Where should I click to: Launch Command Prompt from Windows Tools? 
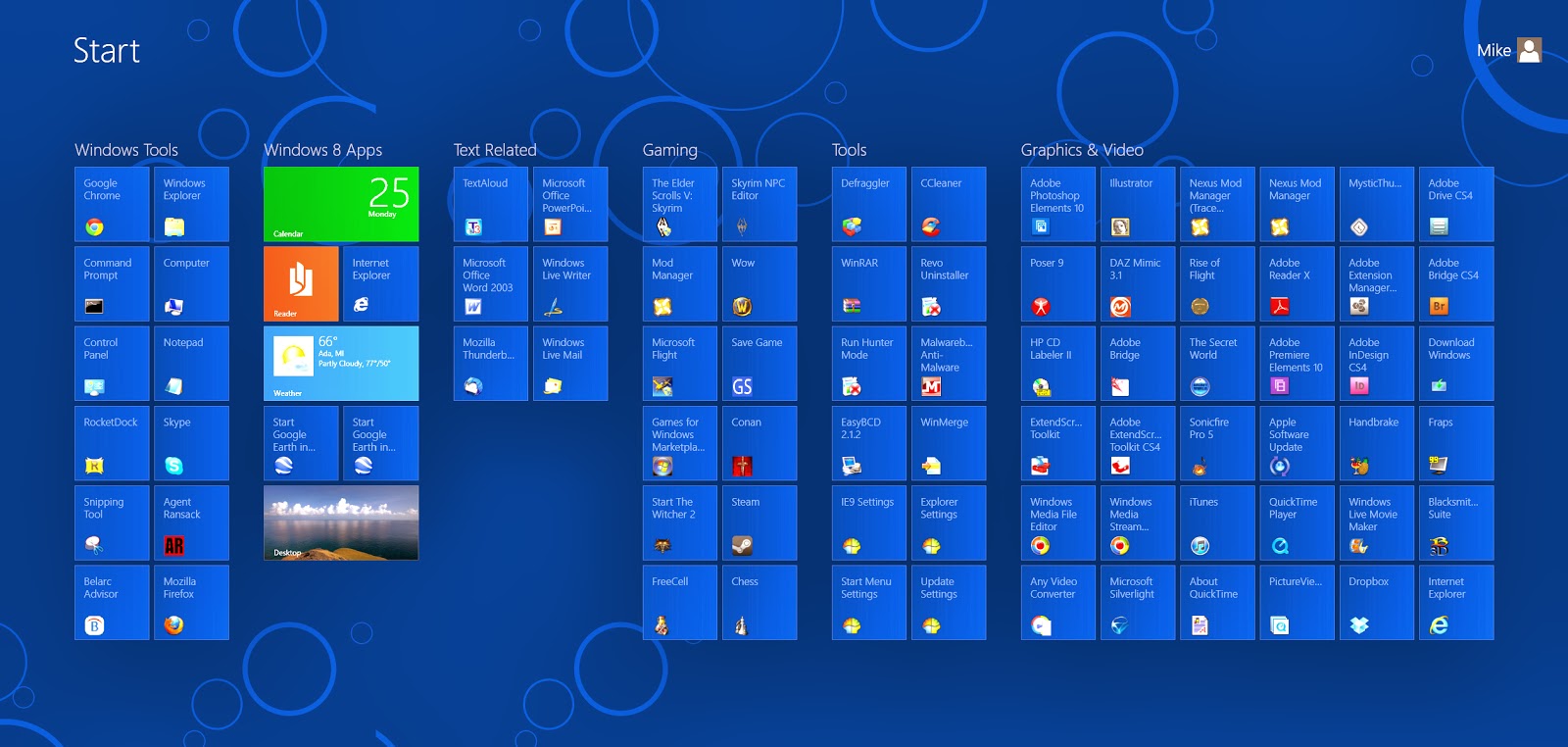click(112, 283)
